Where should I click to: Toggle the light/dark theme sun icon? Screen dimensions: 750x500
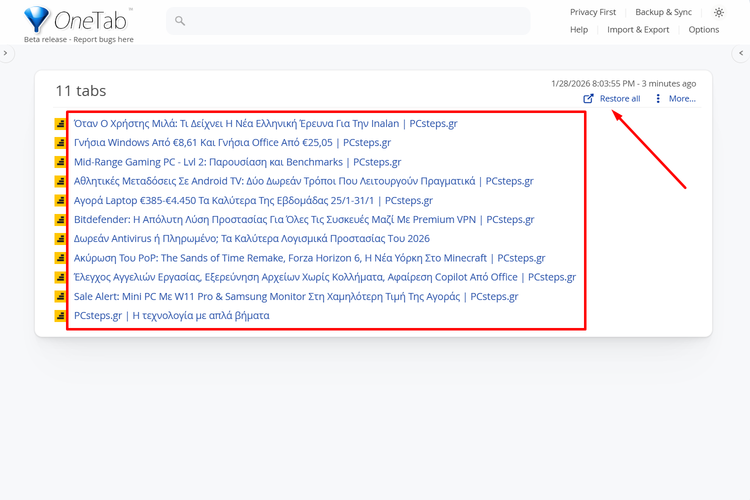(718, 13)
